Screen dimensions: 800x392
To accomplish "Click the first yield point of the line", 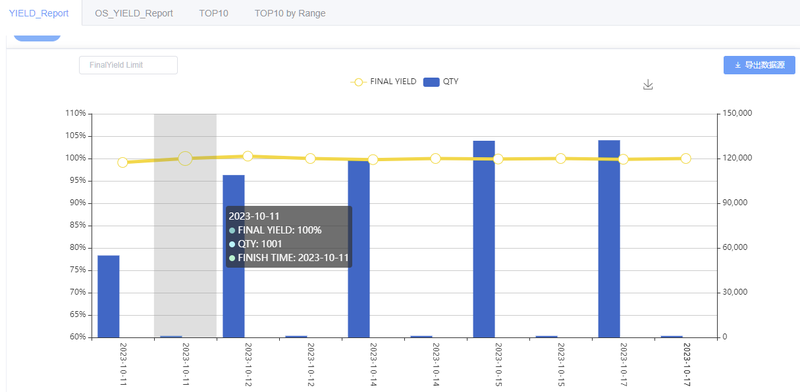I will 122,163.
